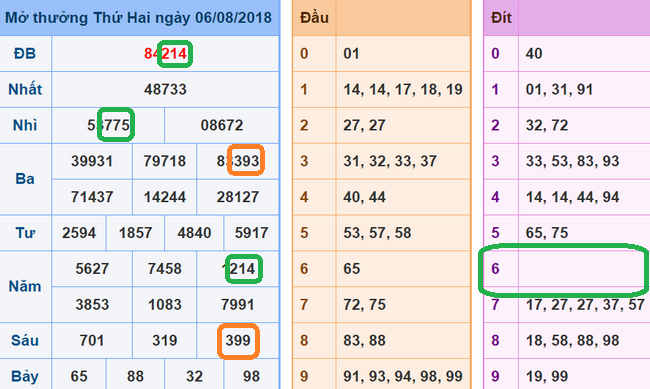This screenshot has height=389, width=650.
Task: Click the 'Nhất' prize row label
Action: (x=25, y=90)
